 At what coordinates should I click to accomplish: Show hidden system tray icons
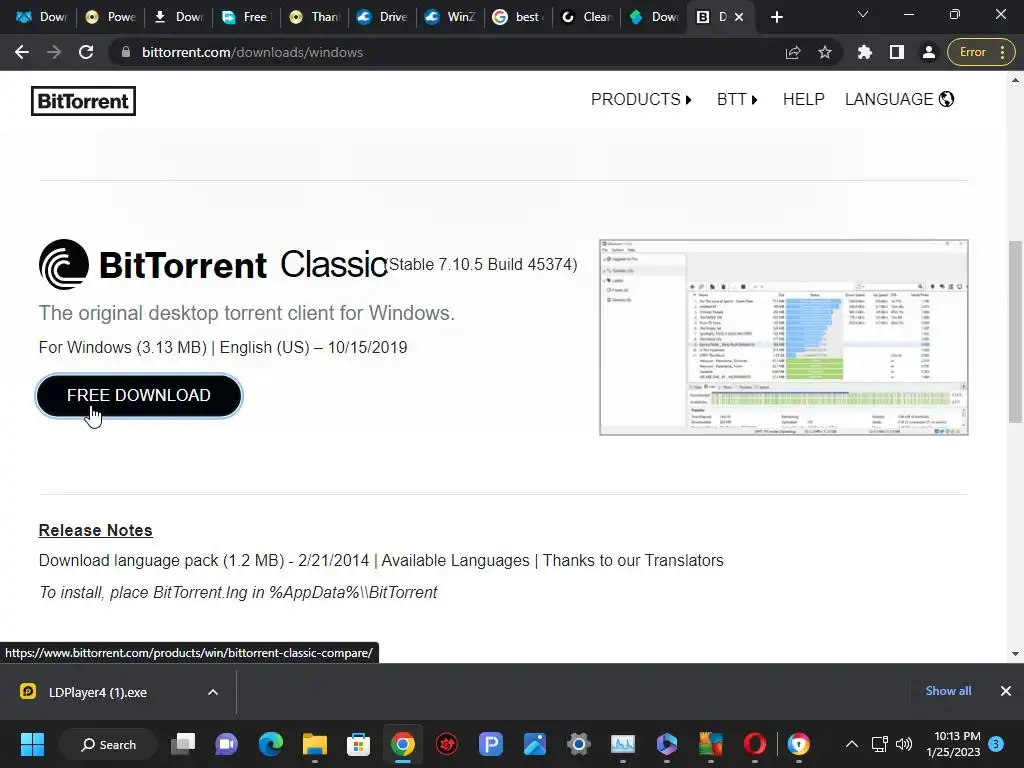852,744
